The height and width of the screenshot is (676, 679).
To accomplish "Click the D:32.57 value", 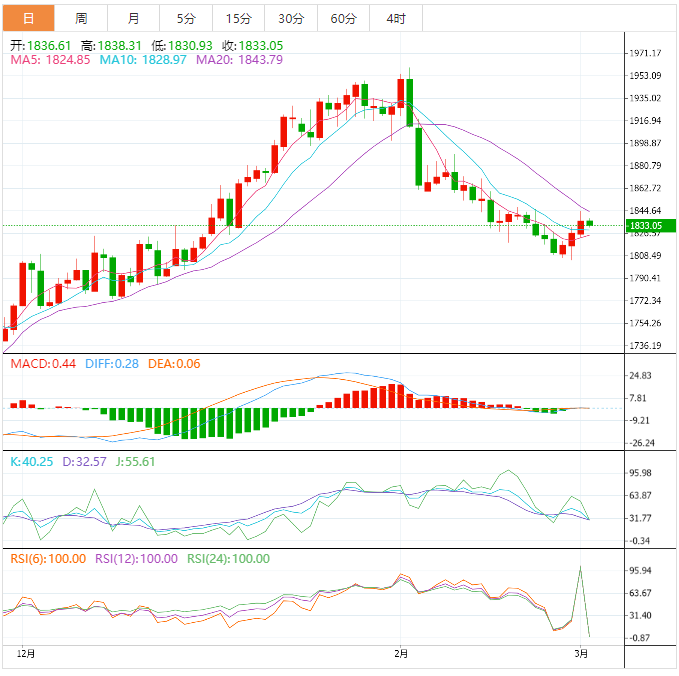I will point(84,461).
